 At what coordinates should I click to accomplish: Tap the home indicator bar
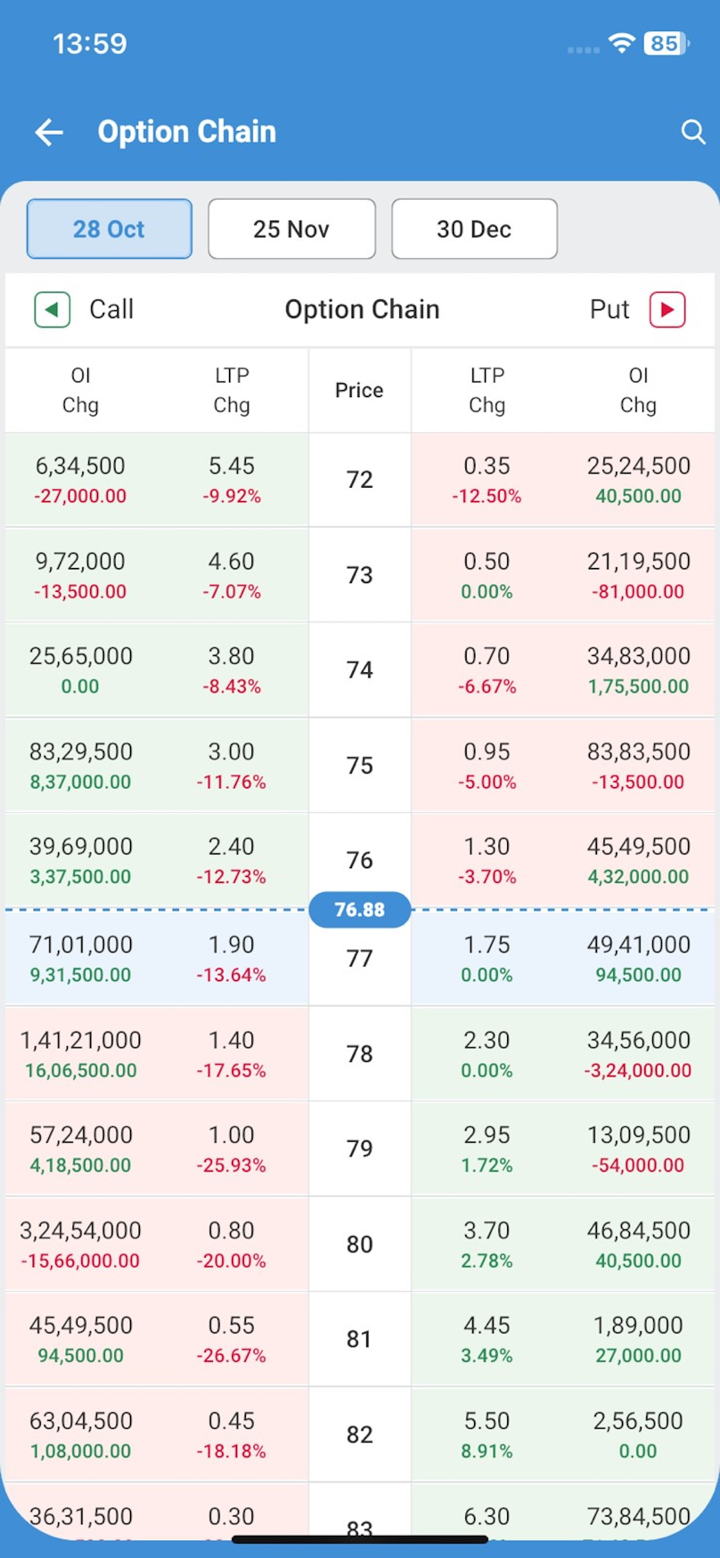pyautogui.click(x=360, y=1539)
